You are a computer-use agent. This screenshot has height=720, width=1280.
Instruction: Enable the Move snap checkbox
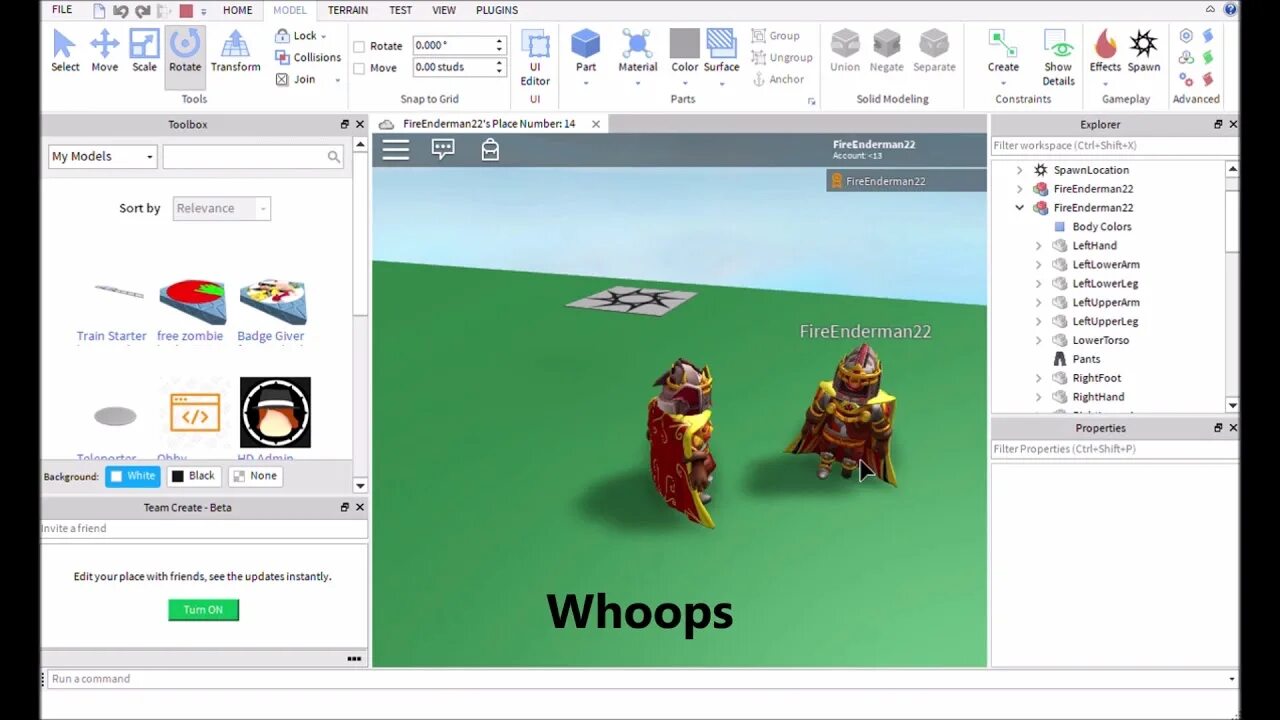pos(359,68)
